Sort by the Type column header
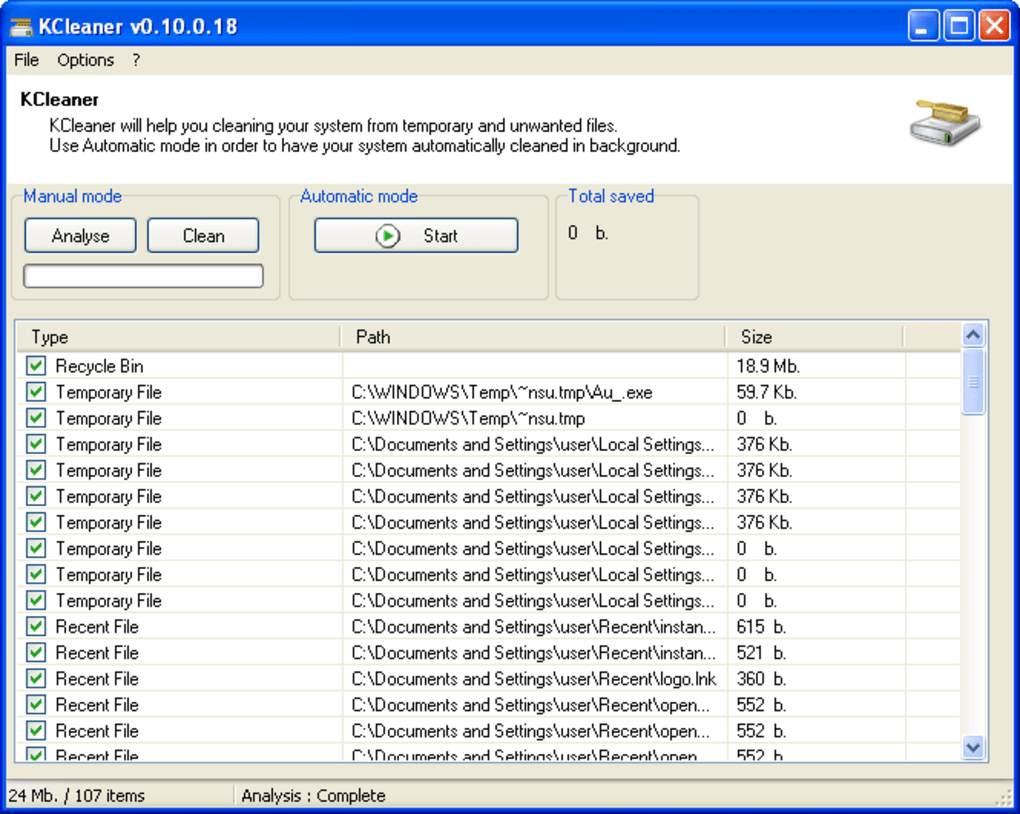1020x814 pixels. [x=178, y=337]
